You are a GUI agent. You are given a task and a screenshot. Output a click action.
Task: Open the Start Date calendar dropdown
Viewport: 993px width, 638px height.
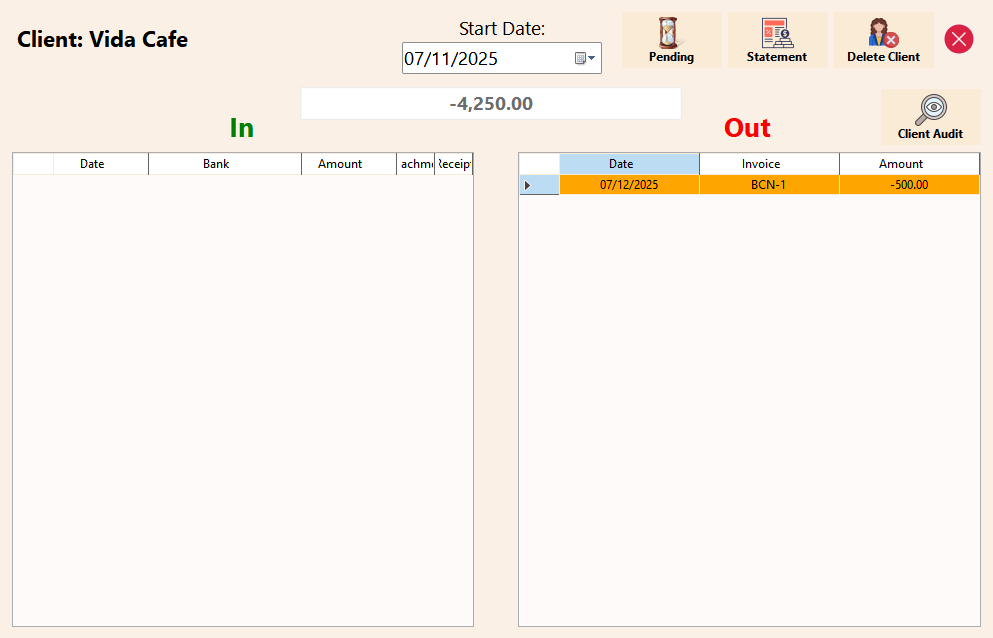(586, 59)
